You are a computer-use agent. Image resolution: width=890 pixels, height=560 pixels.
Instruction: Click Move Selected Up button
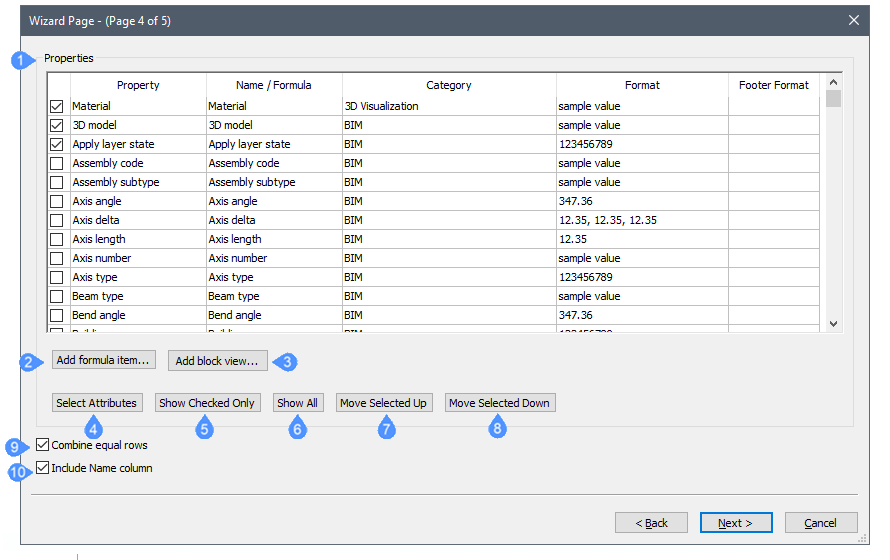[x=384, y=403]
